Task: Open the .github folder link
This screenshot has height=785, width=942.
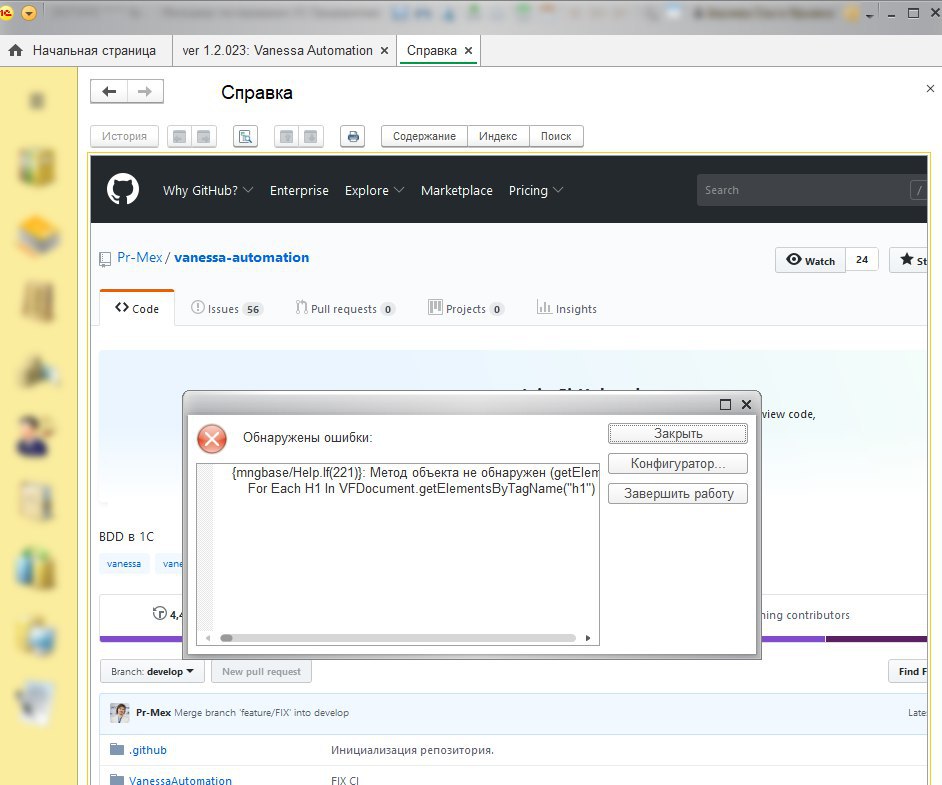Action: (148, 750)
